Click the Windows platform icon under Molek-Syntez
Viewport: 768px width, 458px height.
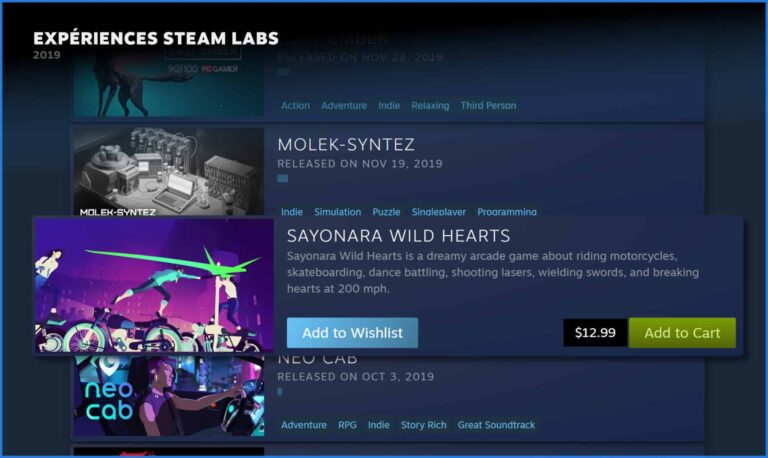click(x=283, y=178)
